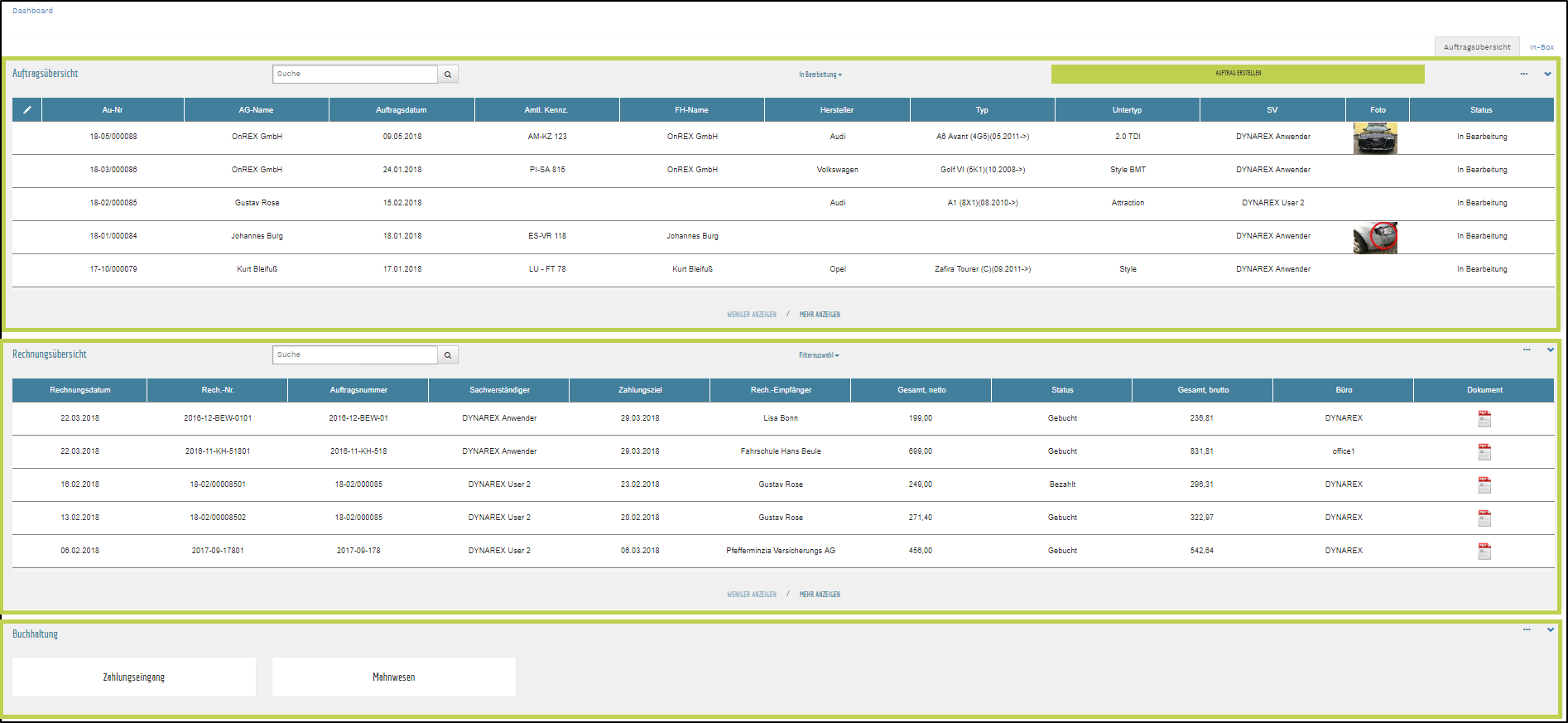Click the Rechnungsübersicht search magnifier icon

(448, 355)
